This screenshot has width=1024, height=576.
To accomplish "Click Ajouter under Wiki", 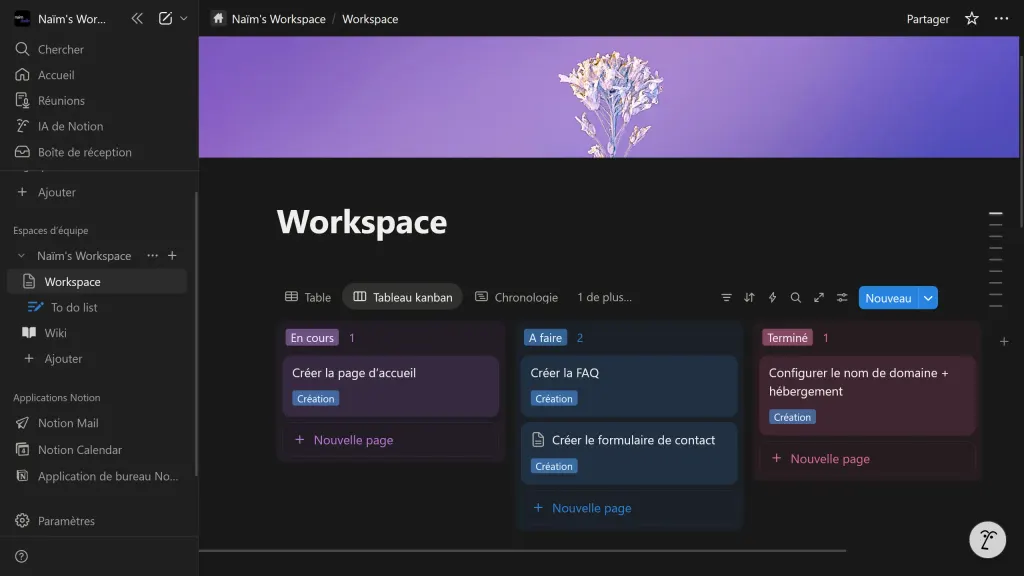I will pyautogui.click(x=97, y=359).
